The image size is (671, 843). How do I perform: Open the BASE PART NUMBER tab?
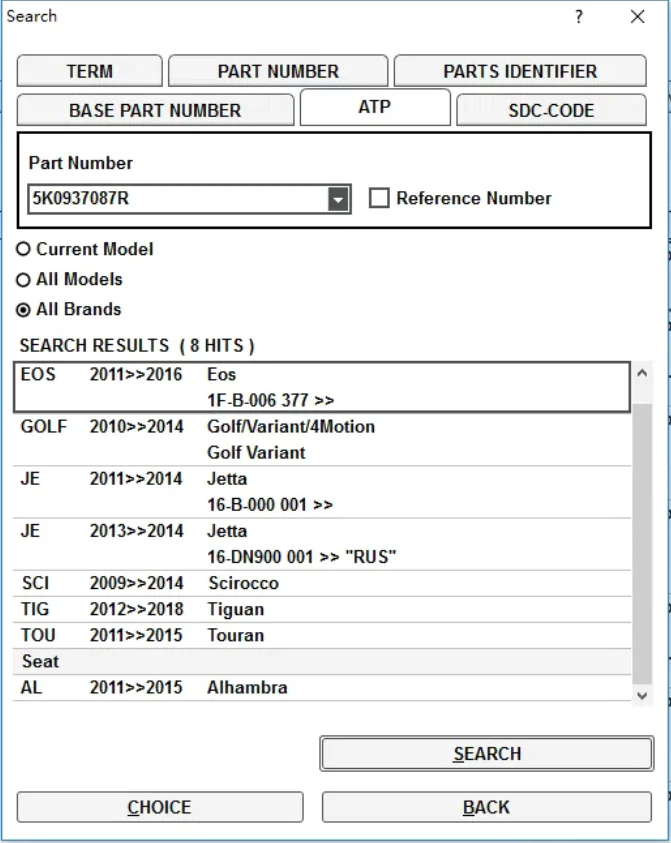(155, 110)
